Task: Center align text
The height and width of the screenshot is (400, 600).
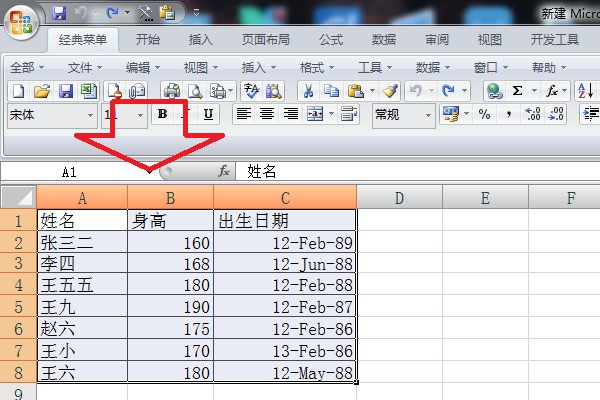Action: (x=267, y=114)
